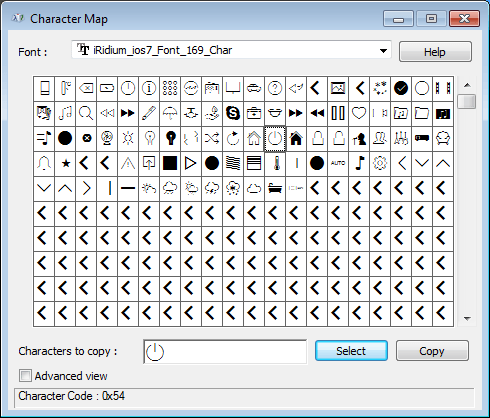Choose the thermometer glyph in fourth row
The width and height of the screenshot is (490, 418).
click(x=275, y=163)
